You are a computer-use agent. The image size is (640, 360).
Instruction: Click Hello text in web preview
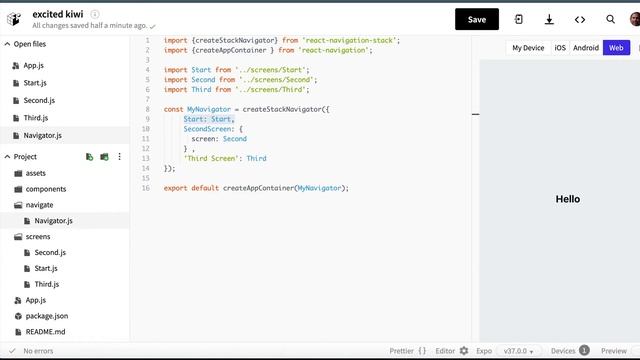click(x=567, y=199)
